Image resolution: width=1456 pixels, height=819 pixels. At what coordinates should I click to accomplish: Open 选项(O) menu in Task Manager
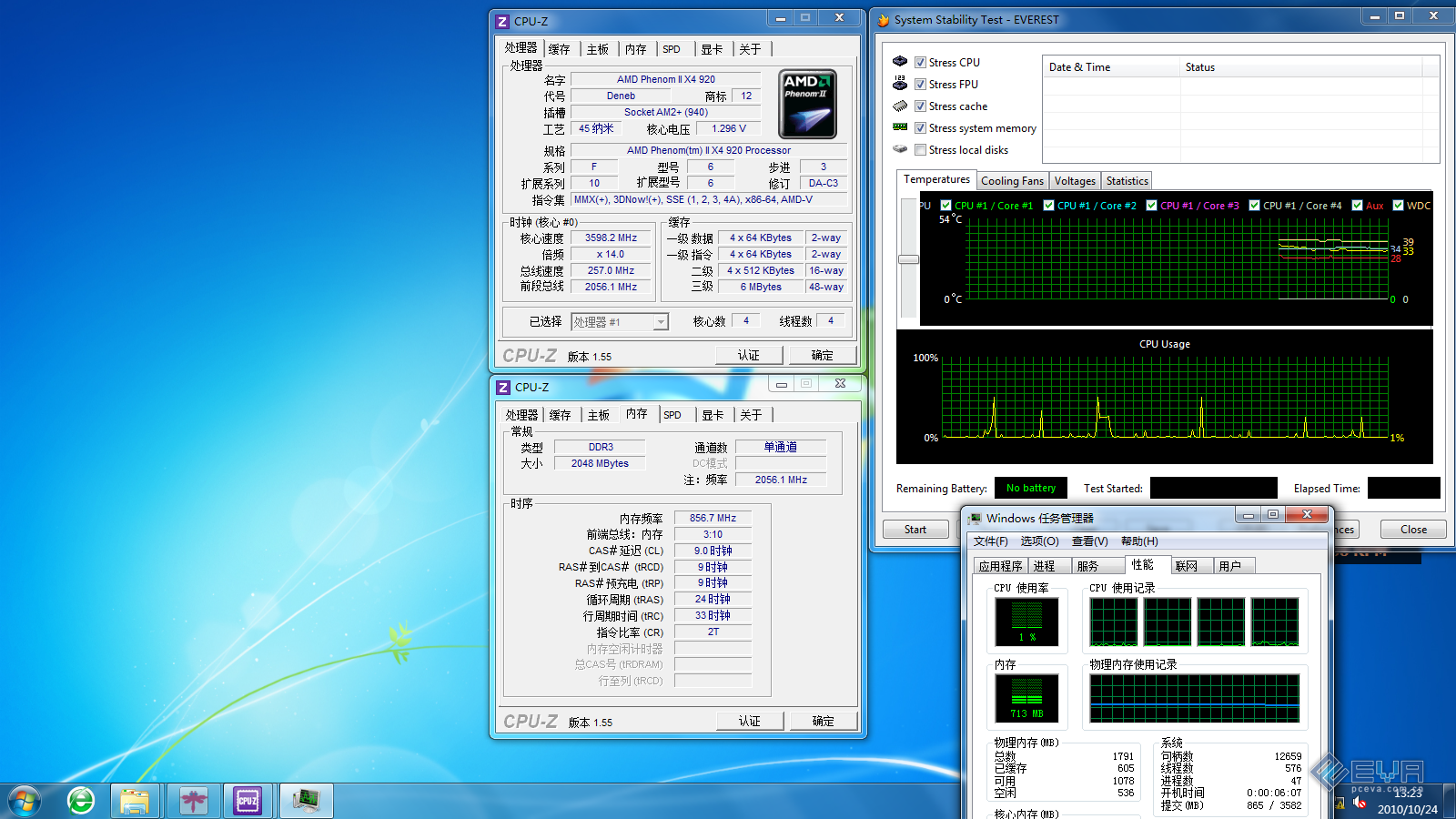click(x=1039, y=541)
